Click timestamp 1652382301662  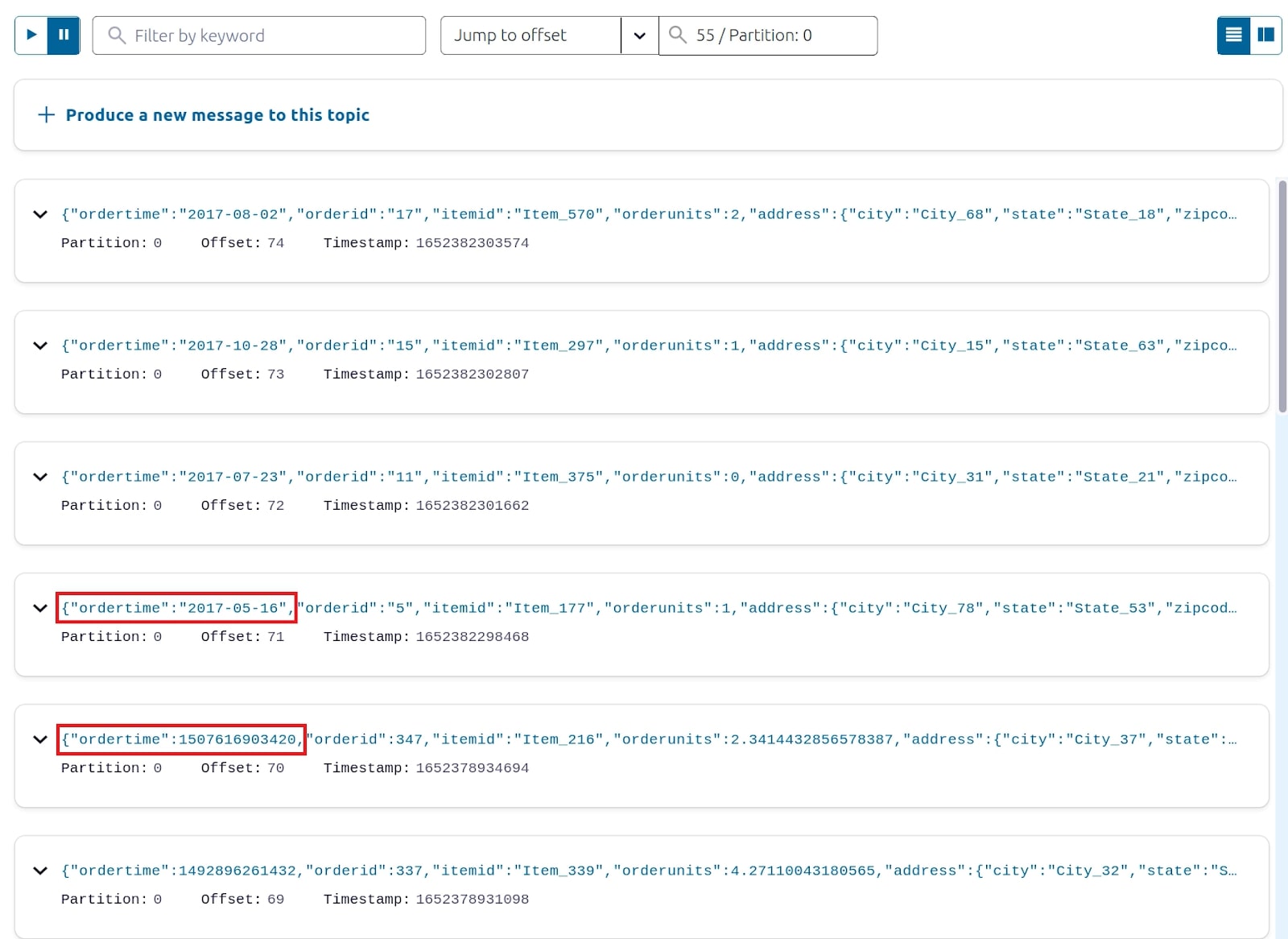tap(473, 506)
